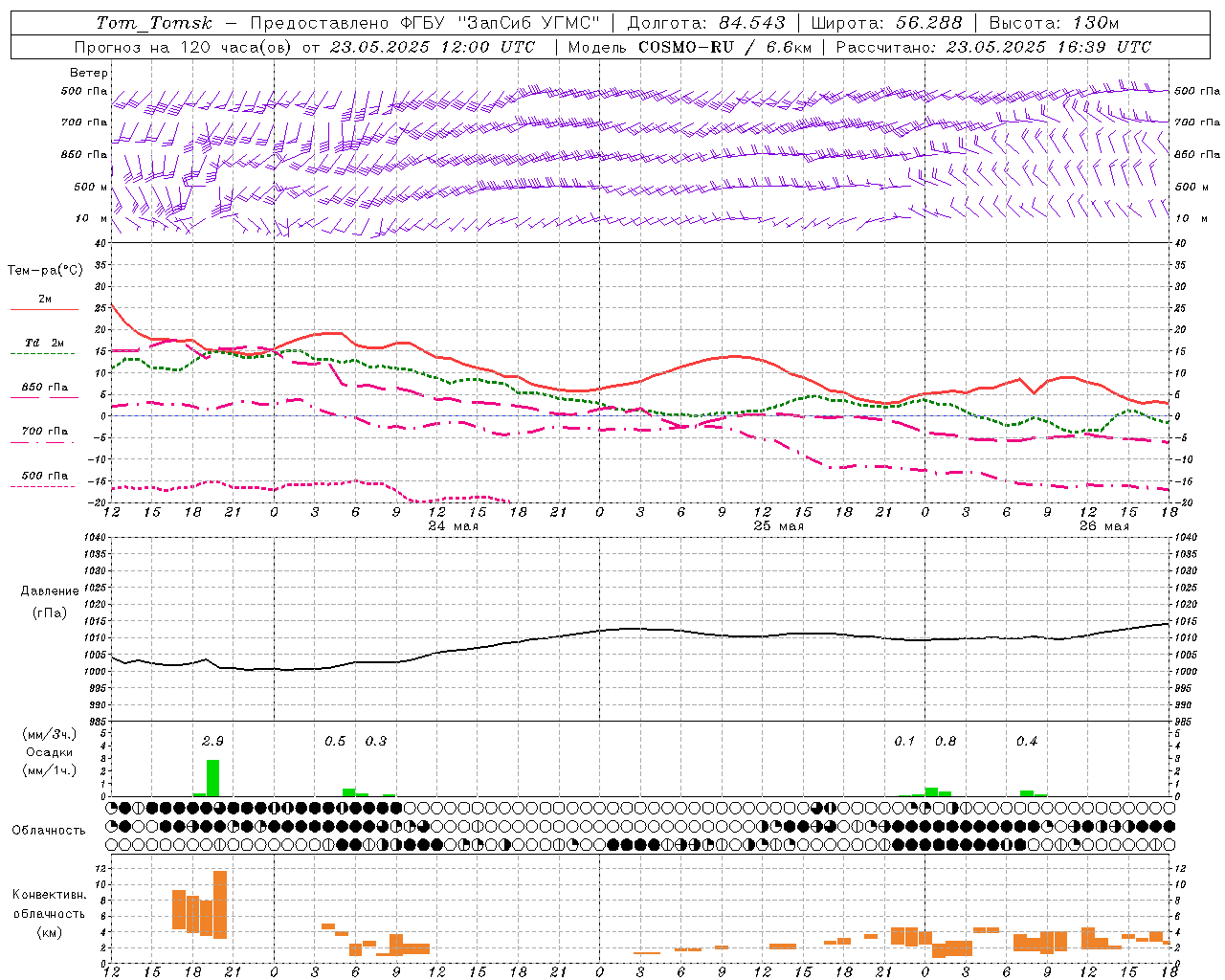Click the 0.8 precipitation amount
The height and width of the screenshot is (980, 1225).
coord(946,741)
